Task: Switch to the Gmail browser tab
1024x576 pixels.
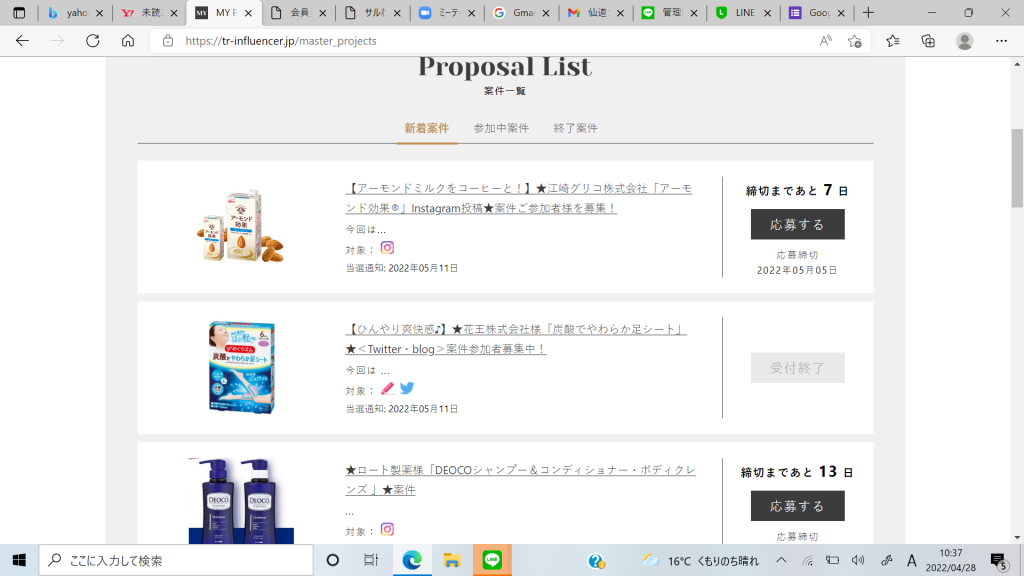Action: [x=521, y=12]
